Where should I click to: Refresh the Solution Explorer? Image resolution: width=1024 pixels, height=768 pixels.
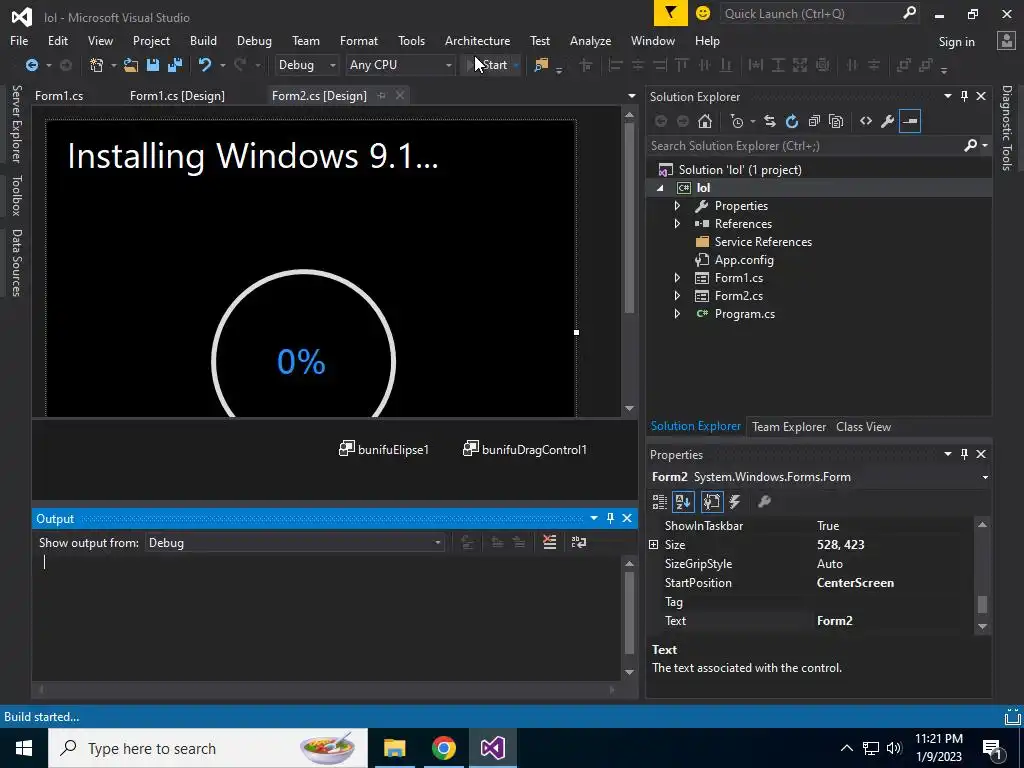pyautogui.click(x=792, y=121)
